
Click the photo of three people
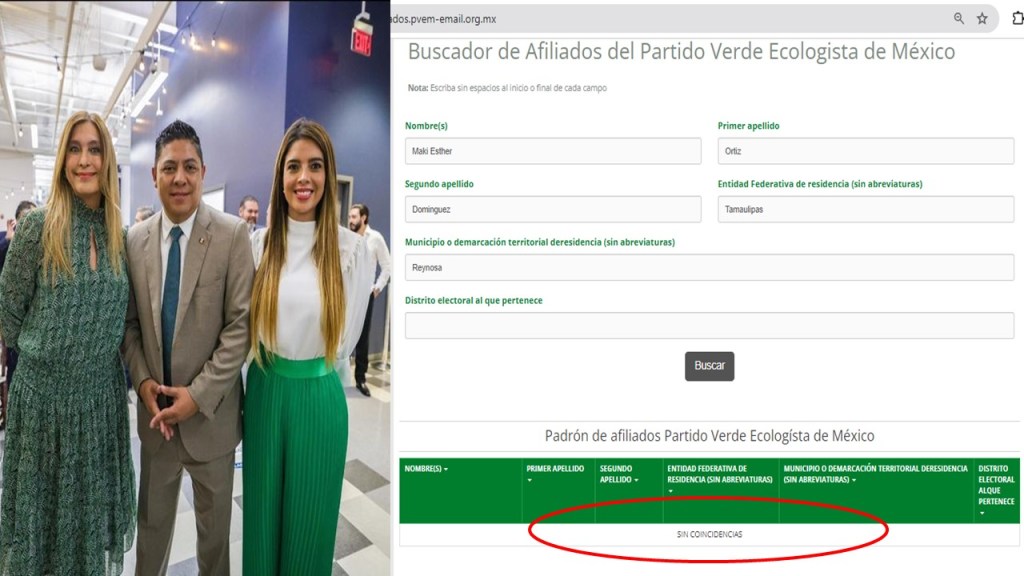tap(195, 288)
